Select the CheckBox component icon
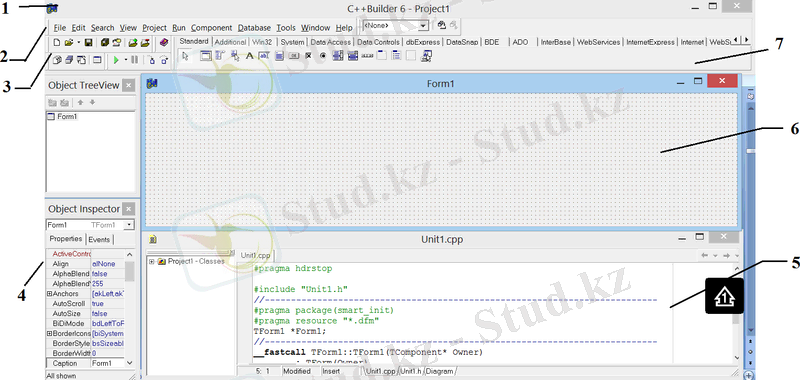Screen dimensions: 800x380 308,56
